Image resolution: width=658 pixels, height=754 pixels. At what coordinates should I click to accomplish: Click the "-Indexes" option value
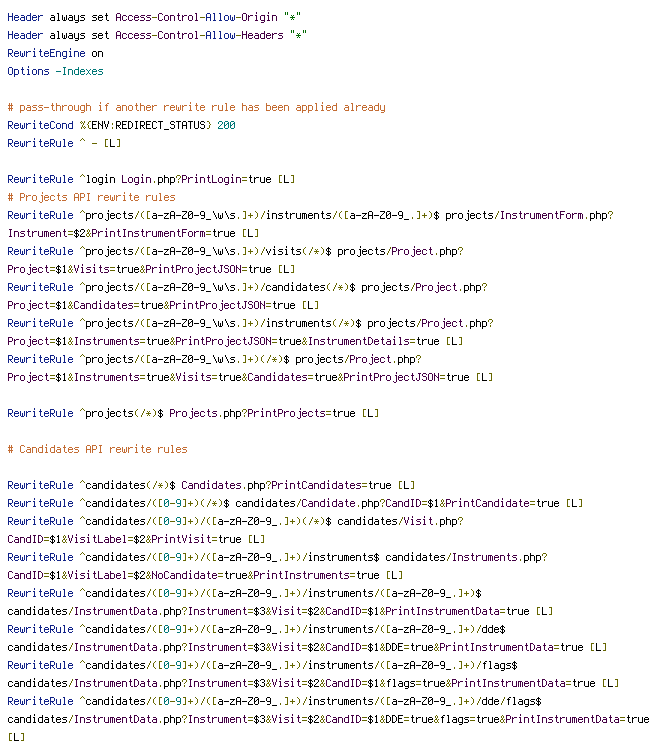point(79,72)
